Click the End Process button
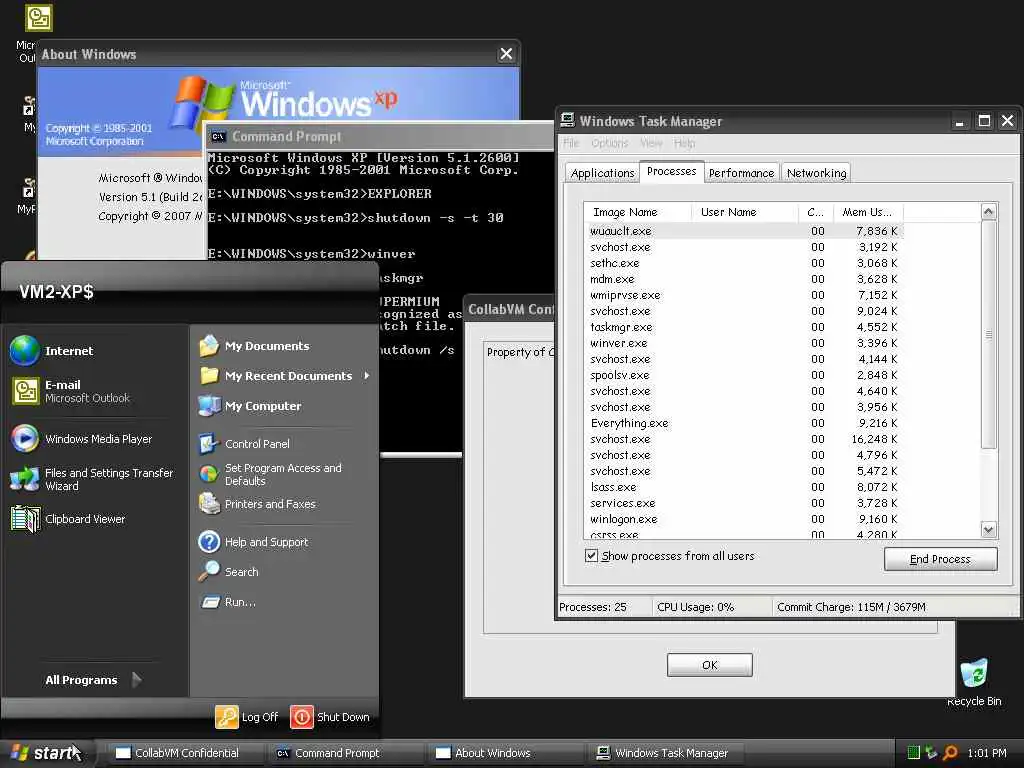The image size is (1024, 768). tap(940, 559)
